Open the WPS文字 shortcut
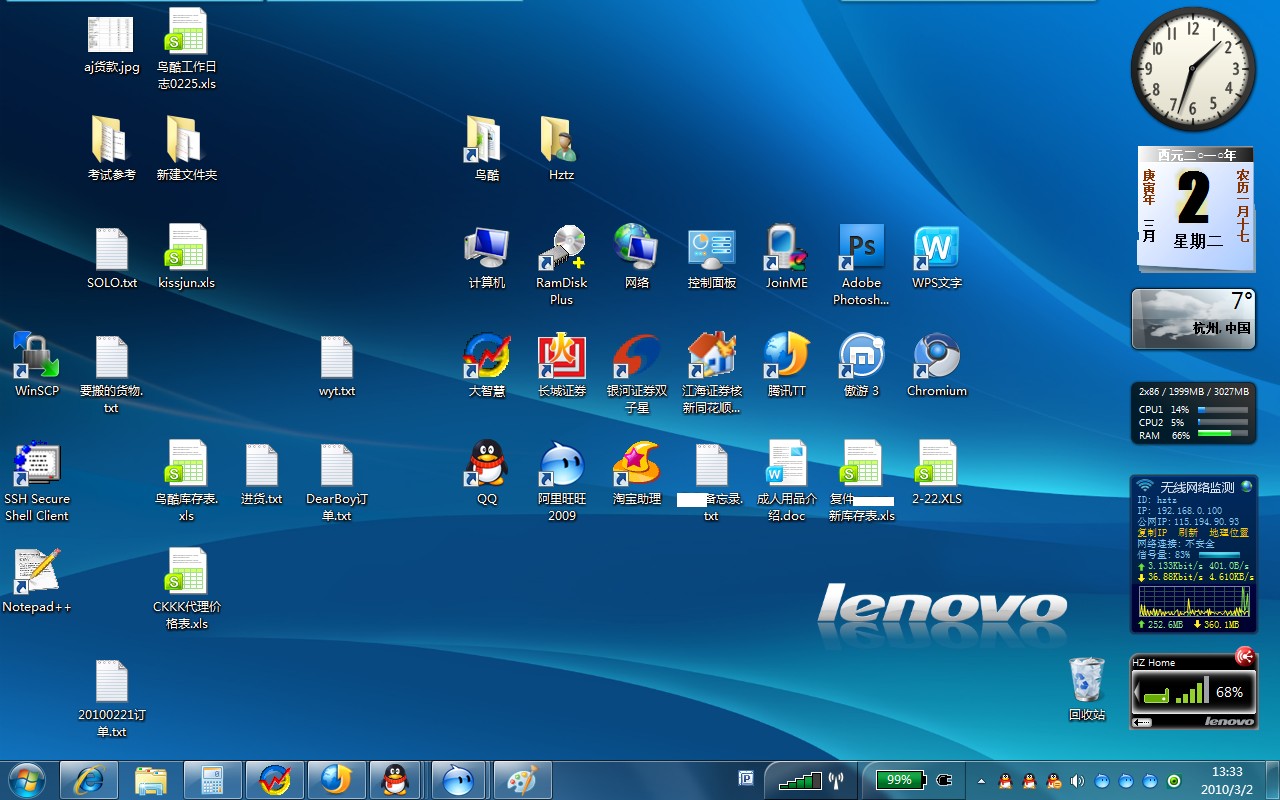 click(x=937, y=248)
